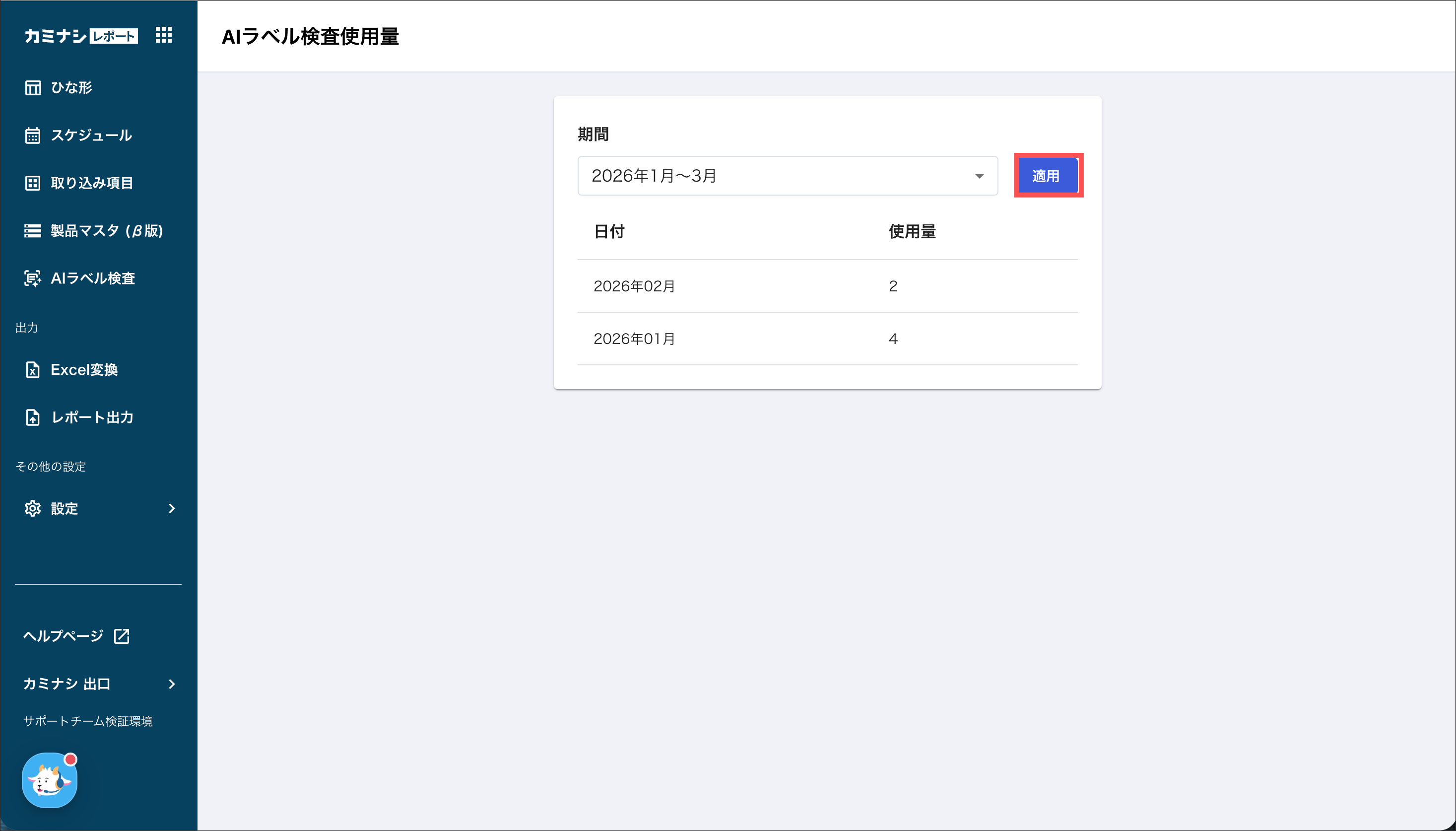Select the スケジュール menu item
This screenshot has width=1456, height=831.
point(91,136)
